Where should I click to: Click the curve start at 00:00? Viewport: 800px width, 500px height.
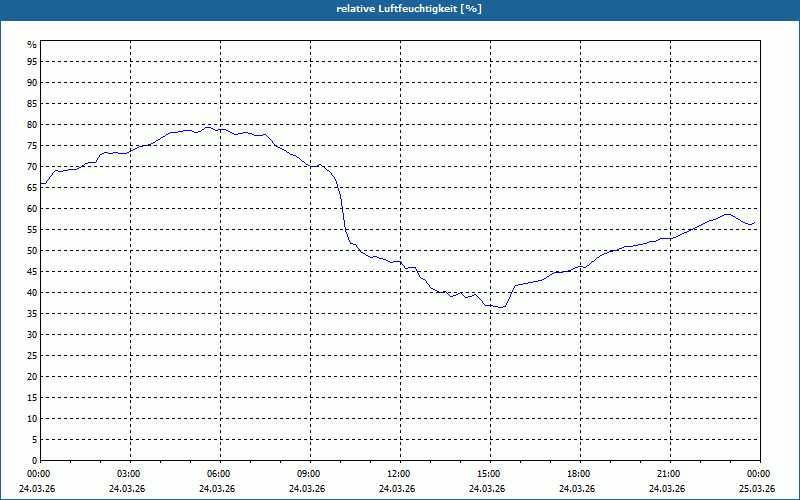click(x=41, y=184)
